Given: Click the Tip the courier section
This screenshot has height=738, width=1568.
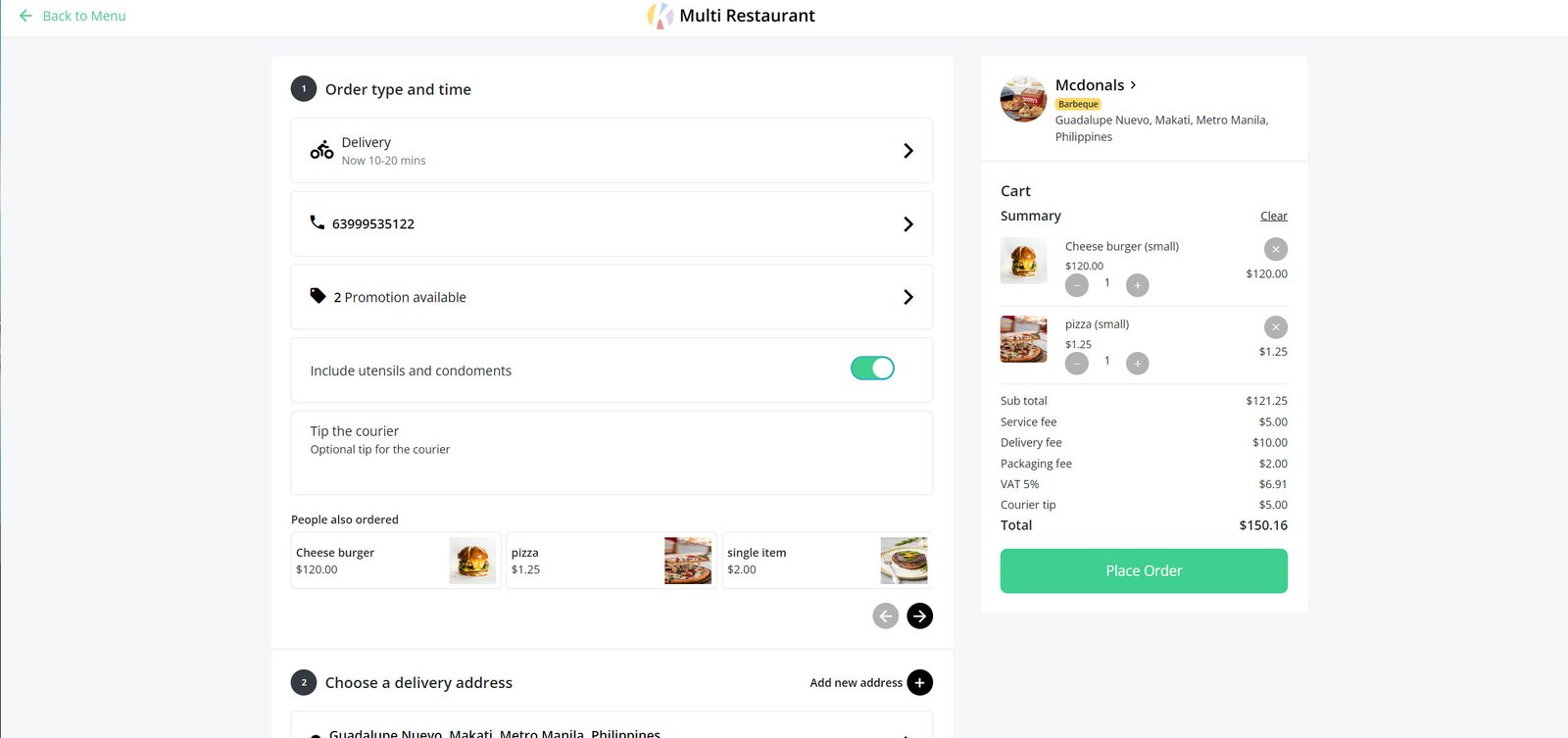Looking at the screenshot, I should point(612,452).
